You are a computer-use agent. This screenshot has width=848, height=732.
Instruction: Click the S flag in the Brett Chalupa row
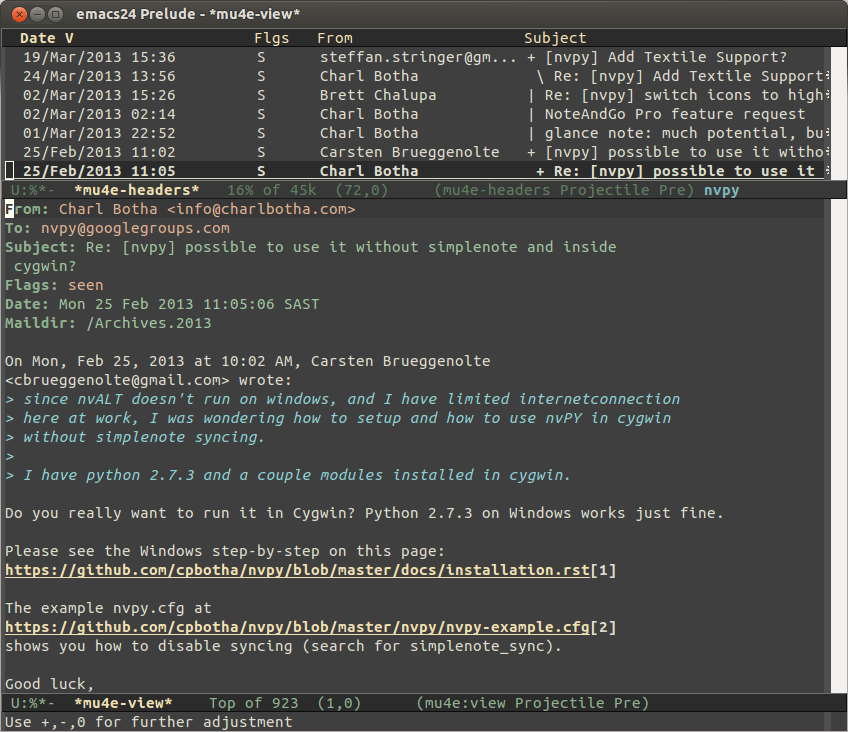coord(261,95)
